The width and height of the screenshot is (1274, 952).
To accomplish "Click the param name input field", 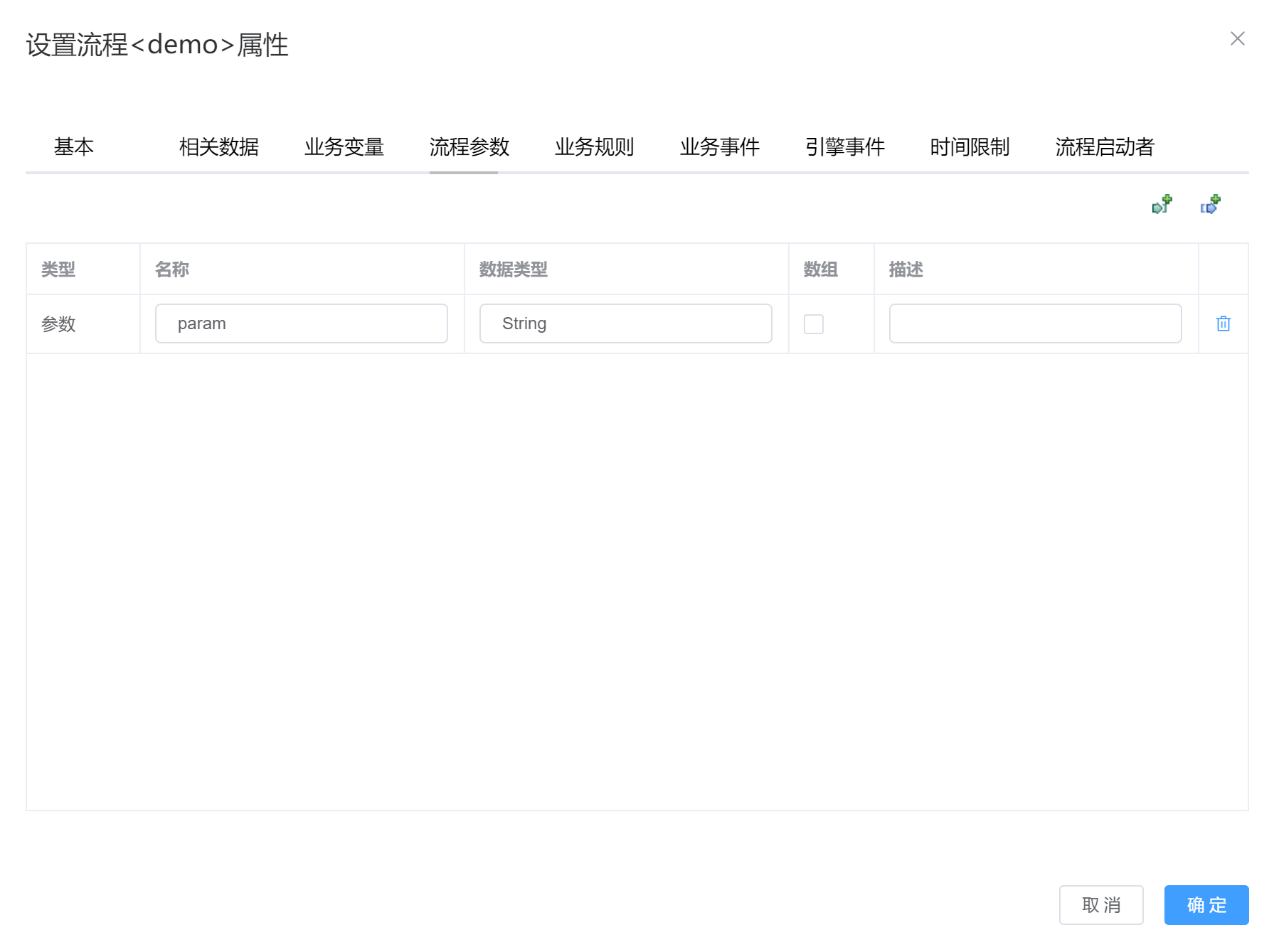I will [x=302, y=323].
